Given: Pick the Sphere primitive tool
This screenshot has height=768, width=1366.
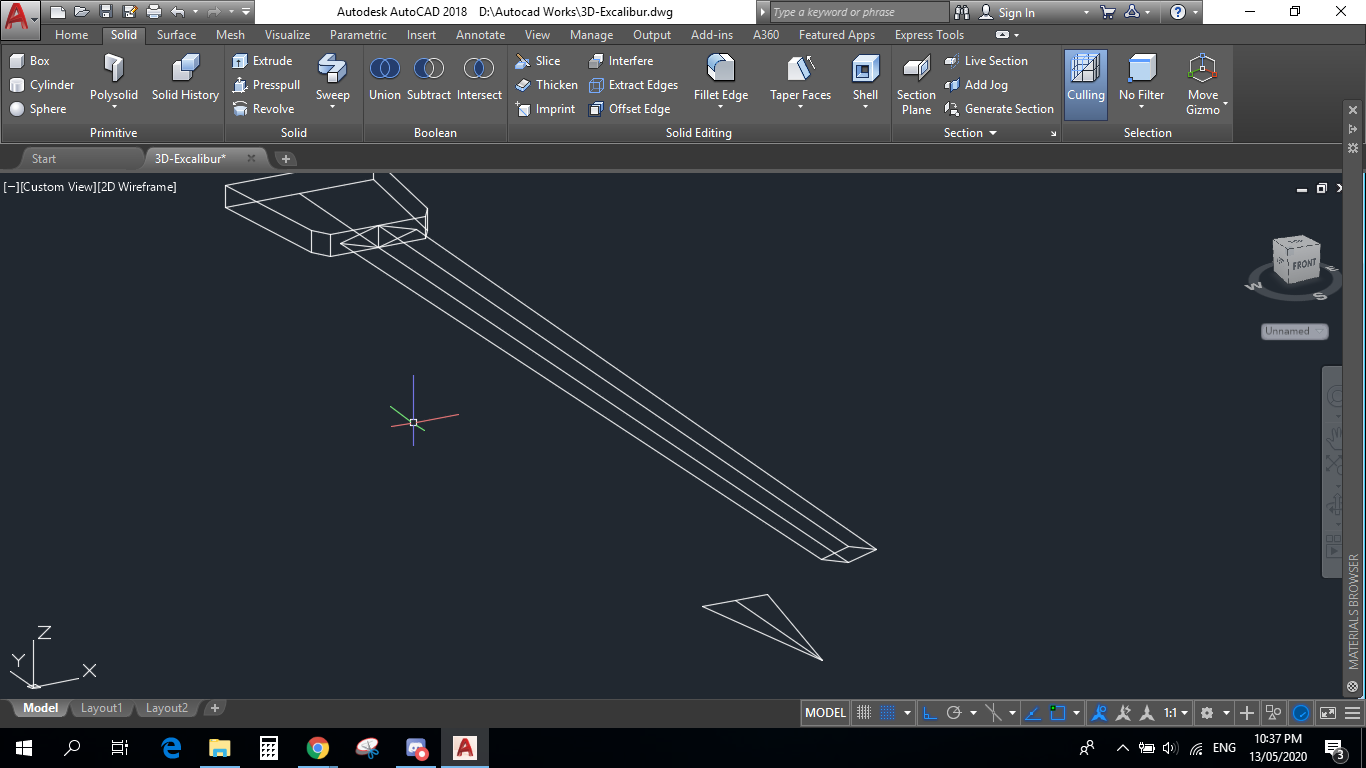Looking at the screenshot, I should click(38, 109).
